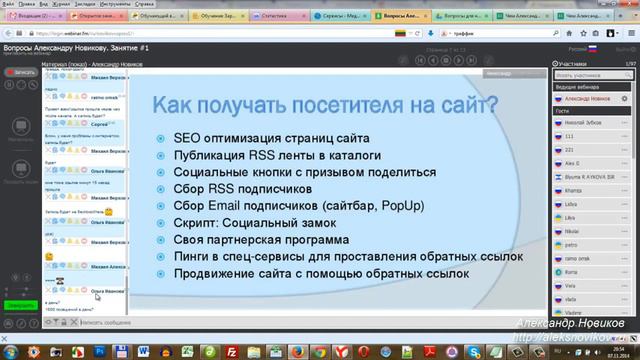The height and width of the screenshot is (360, 640).
Task: Switch to Вопросы для browser tab
Action: 462,16
